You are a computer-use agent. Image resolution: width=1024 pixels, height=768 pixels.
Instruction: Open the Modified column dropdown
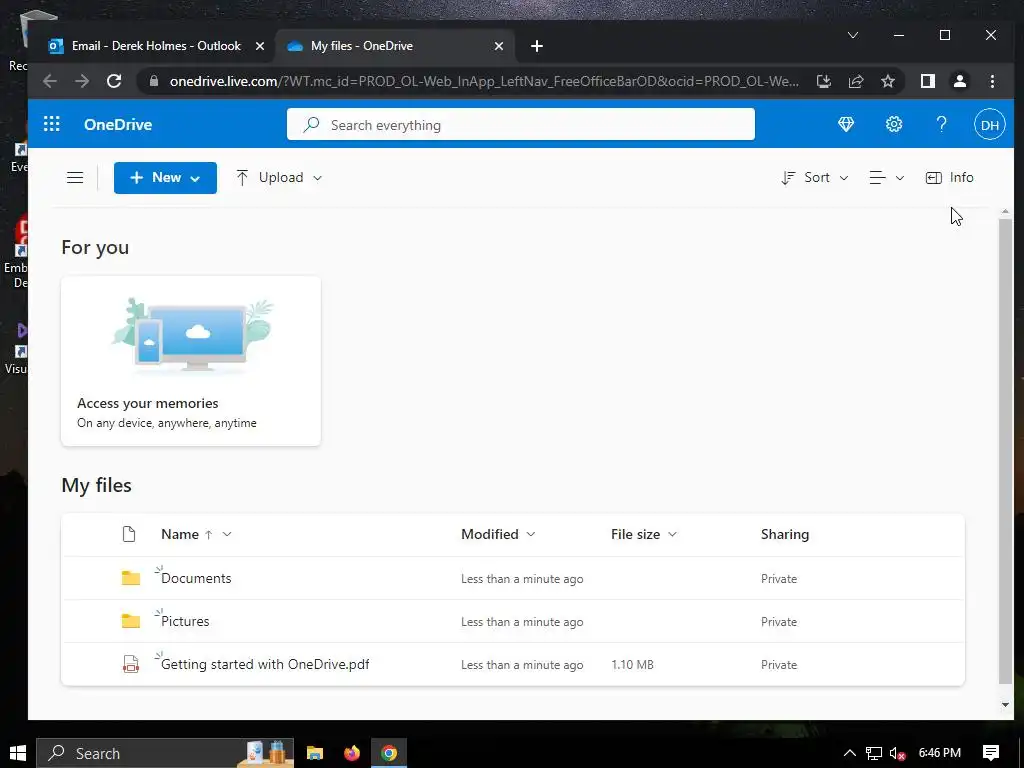tap(531, 534)
